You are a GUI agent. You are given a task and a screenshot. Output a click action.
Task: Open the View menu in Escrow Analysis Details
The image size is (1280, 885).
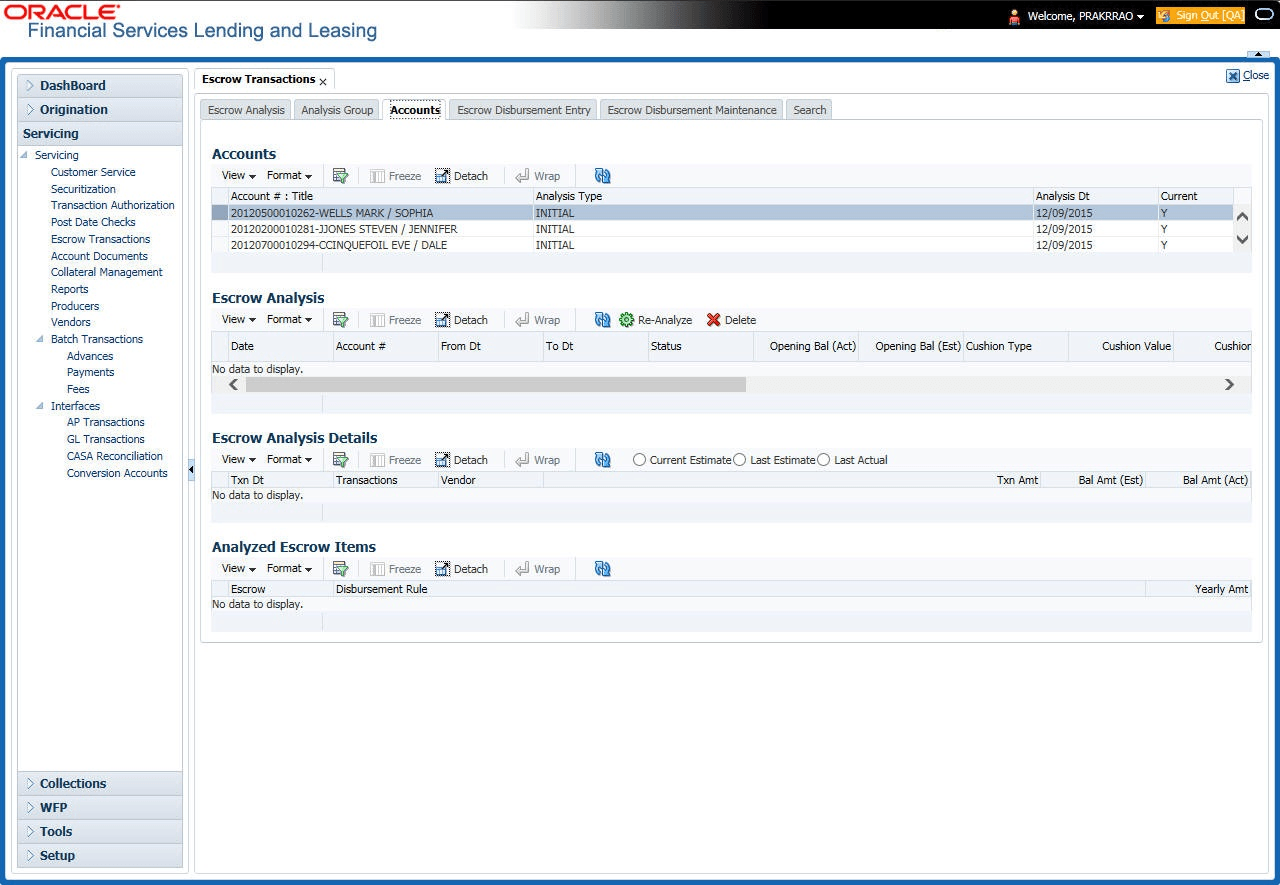[x=238, y=460]
